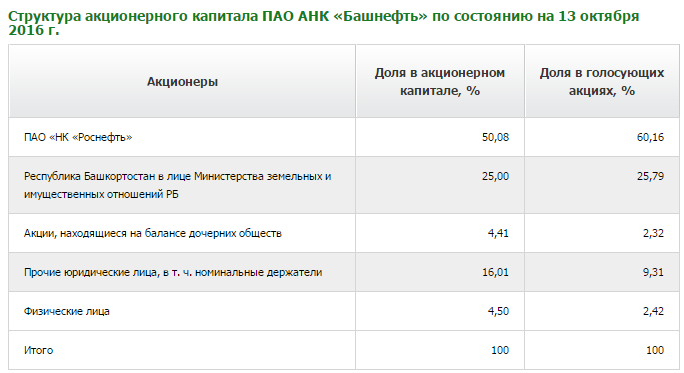Click the Доля в акционерном капитале header
The image size is (684, 373).
click(x=440, y=82)
